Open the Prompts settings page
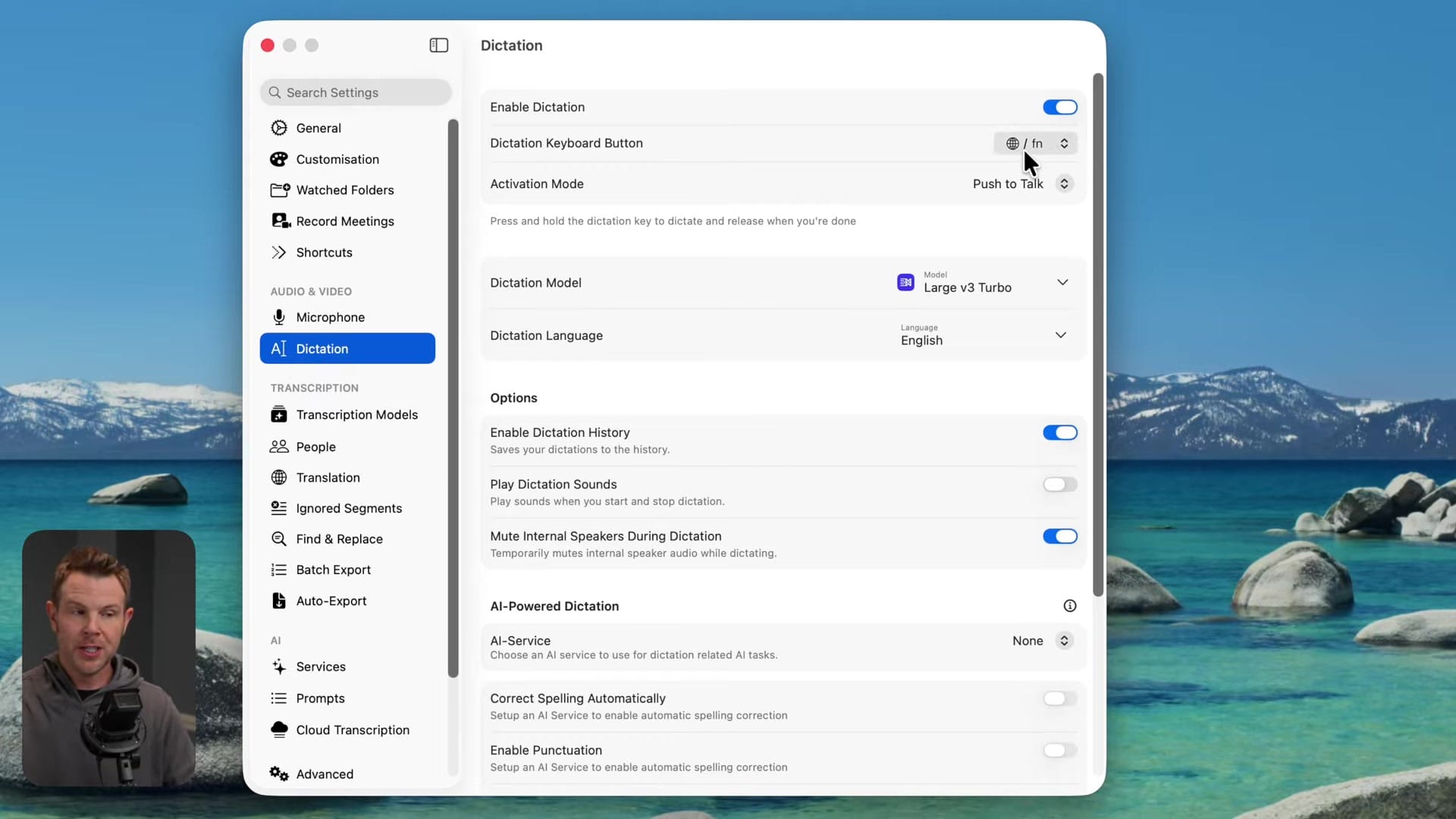The image size is (1456, 819). coord(347,698)
